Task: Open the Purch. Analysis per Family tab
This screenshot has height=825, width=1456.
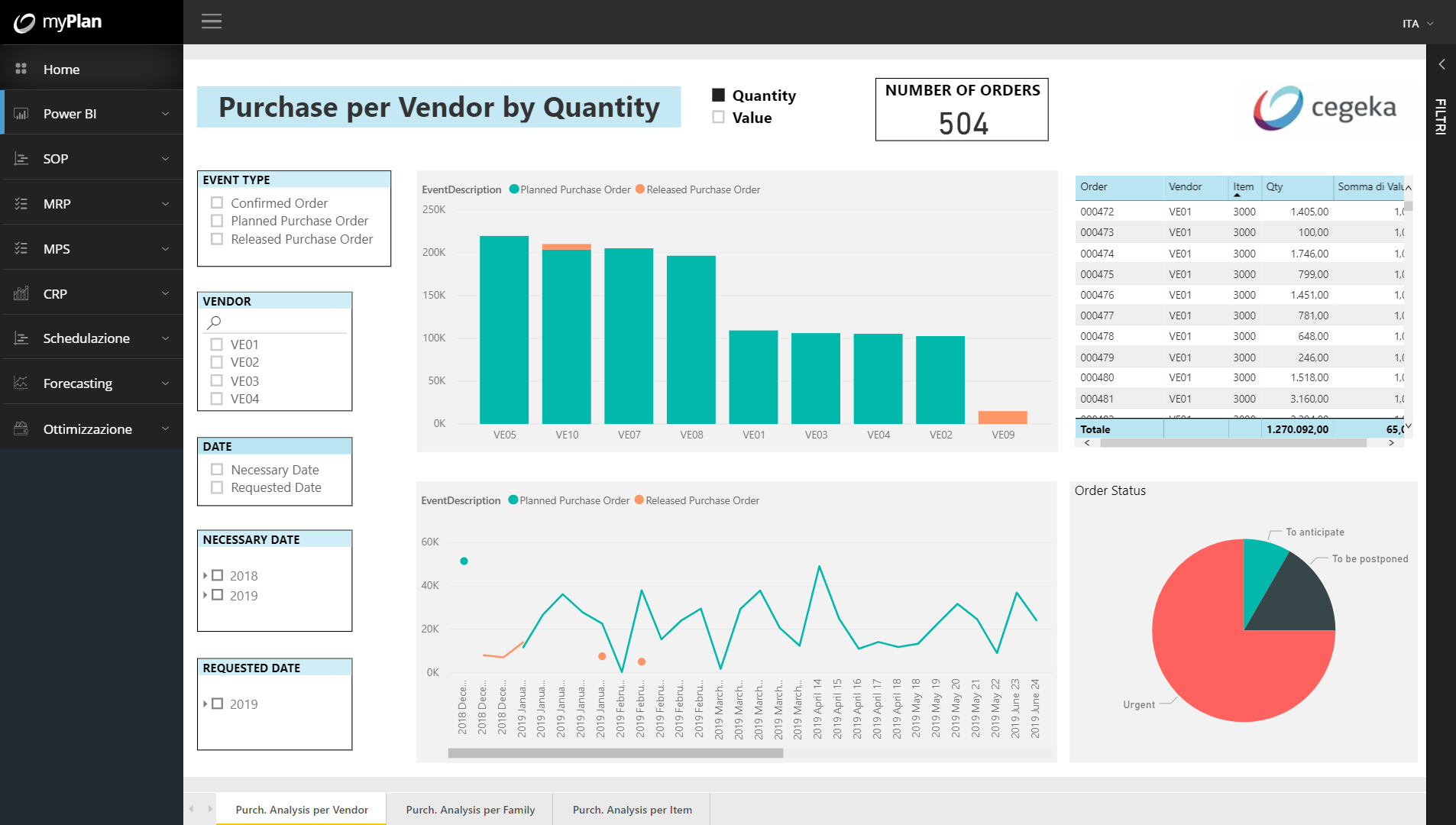Action: point(471,810)
